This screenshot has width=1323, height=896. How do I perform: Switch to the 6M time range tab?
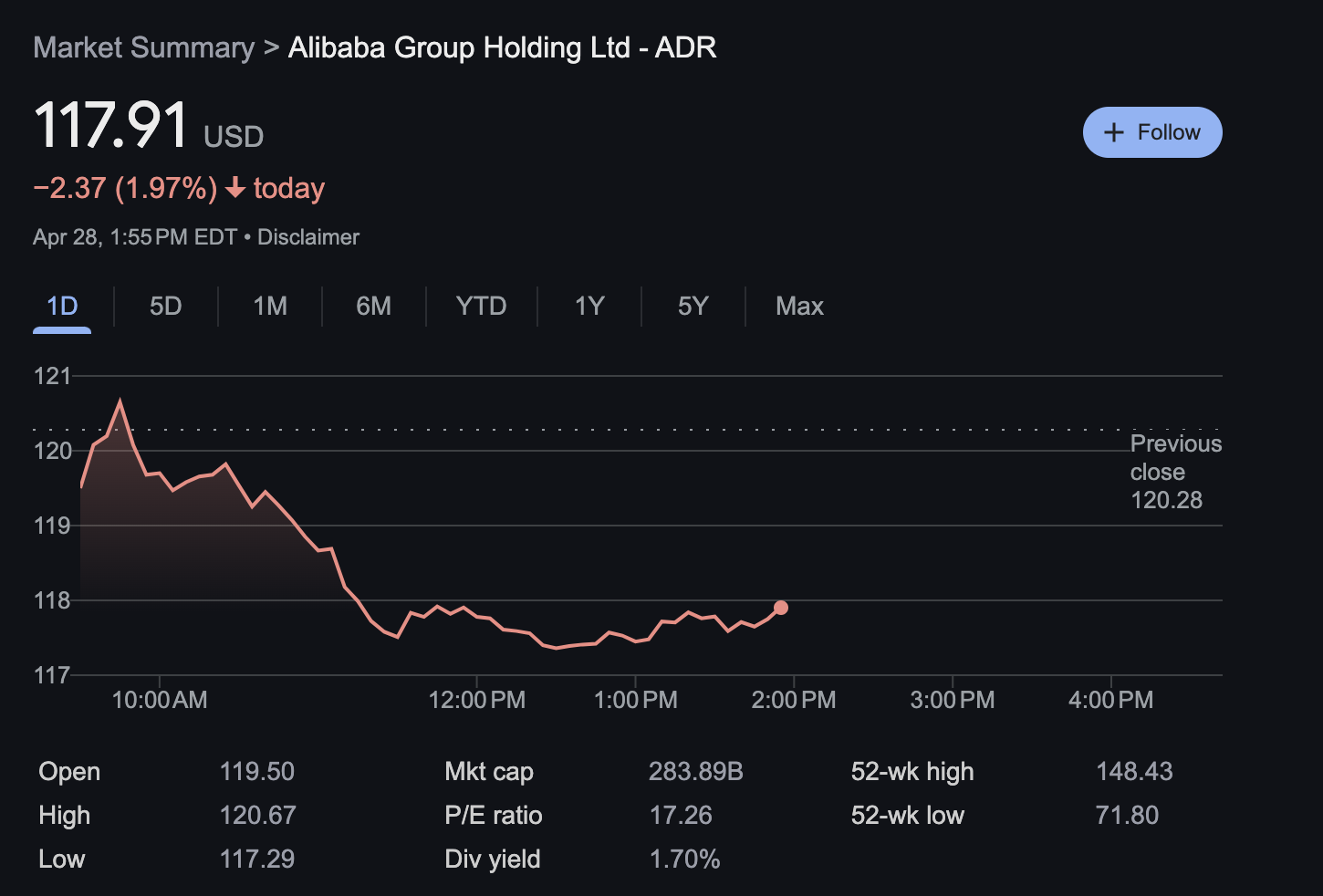click(374, 306)
